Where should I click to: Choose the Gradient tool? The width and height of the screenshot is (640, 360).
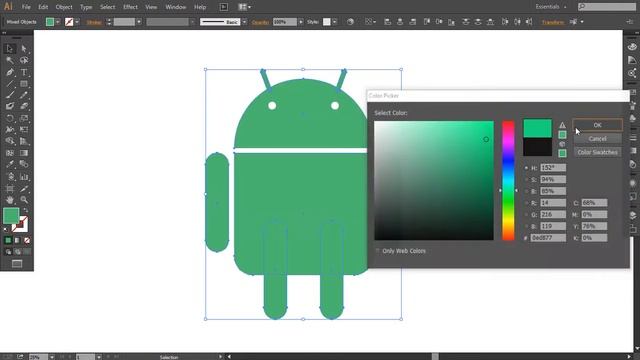click(24, 153)
